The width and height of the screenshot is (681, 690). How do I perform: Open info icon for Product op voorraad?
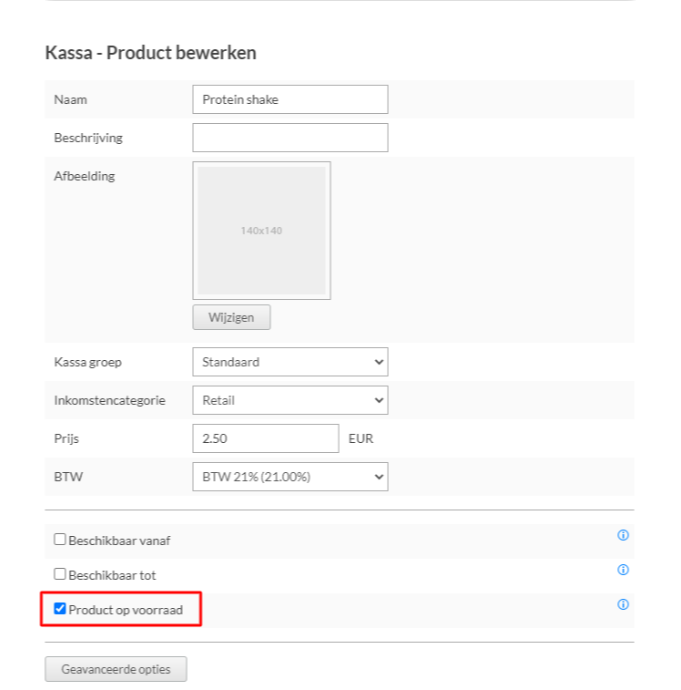pyautogui.click(x=622, y=604)
